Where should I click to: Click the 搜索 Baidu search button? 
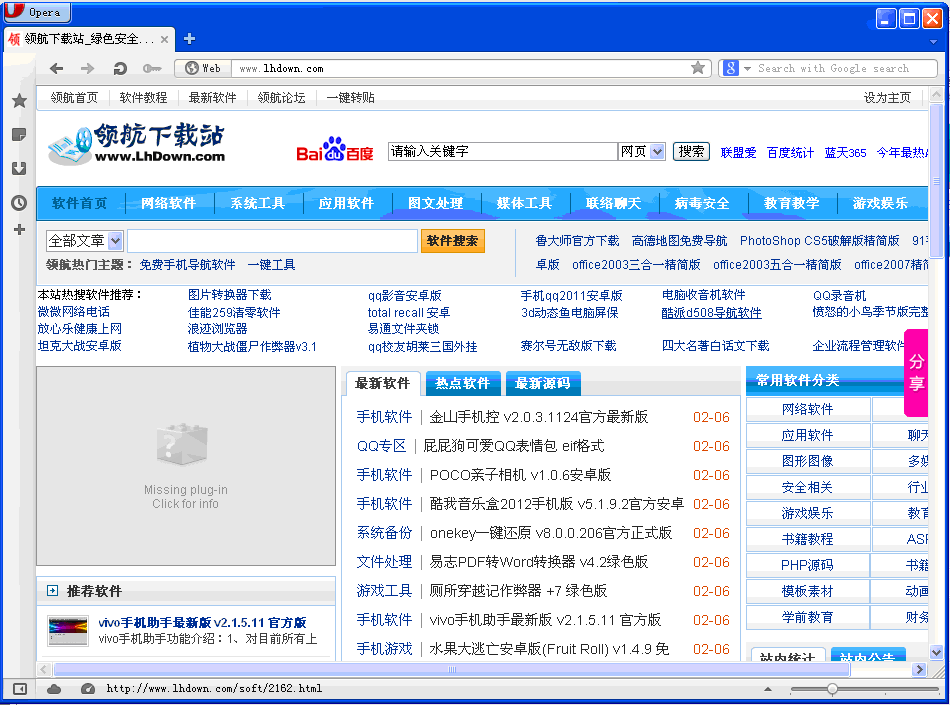pyautogui.click(x=691, y=151)
